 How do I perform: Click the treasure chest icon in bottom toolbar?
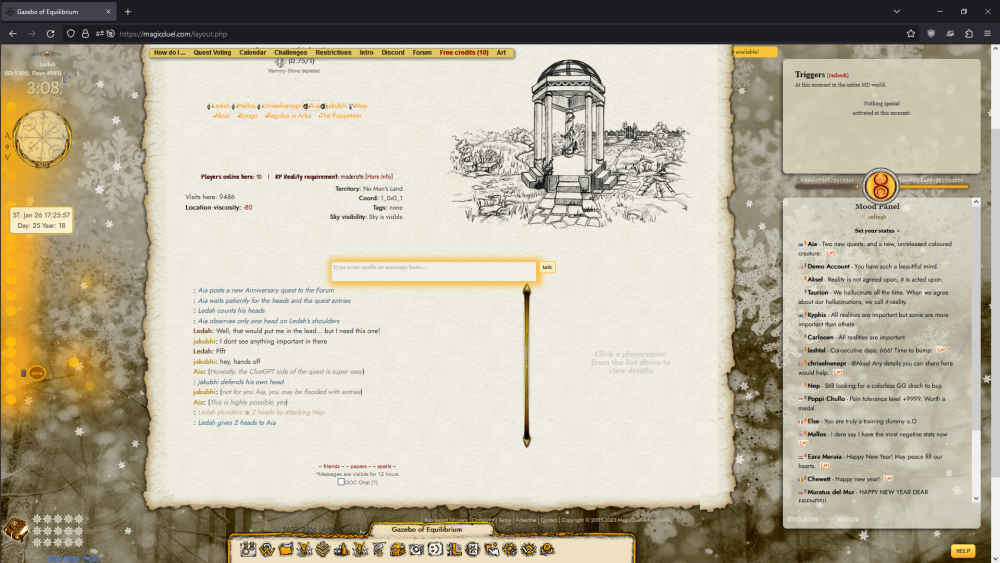[x=397, y=549]
